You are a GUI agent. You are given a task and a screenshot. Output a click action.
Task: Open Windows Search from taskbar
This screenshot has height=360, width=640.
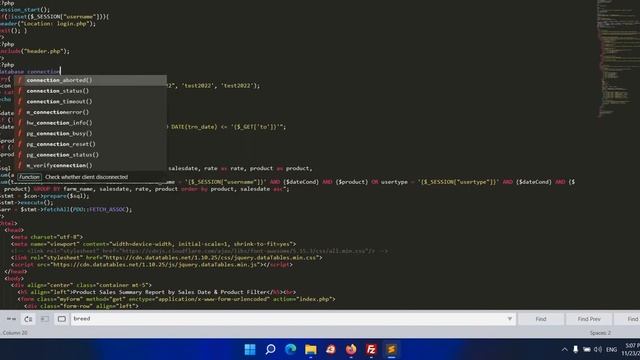coord(270,349)
